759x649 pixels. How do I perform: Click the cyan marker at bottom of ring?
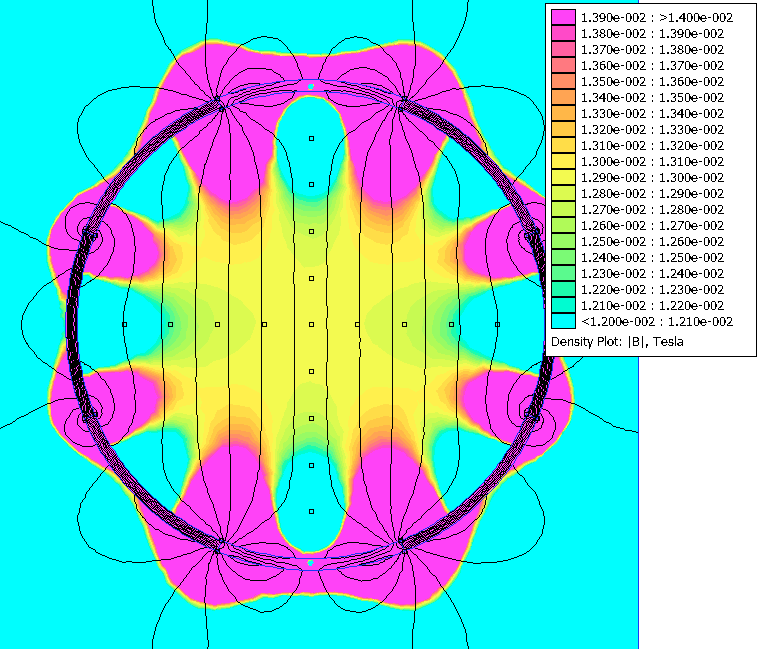[311, 562]
